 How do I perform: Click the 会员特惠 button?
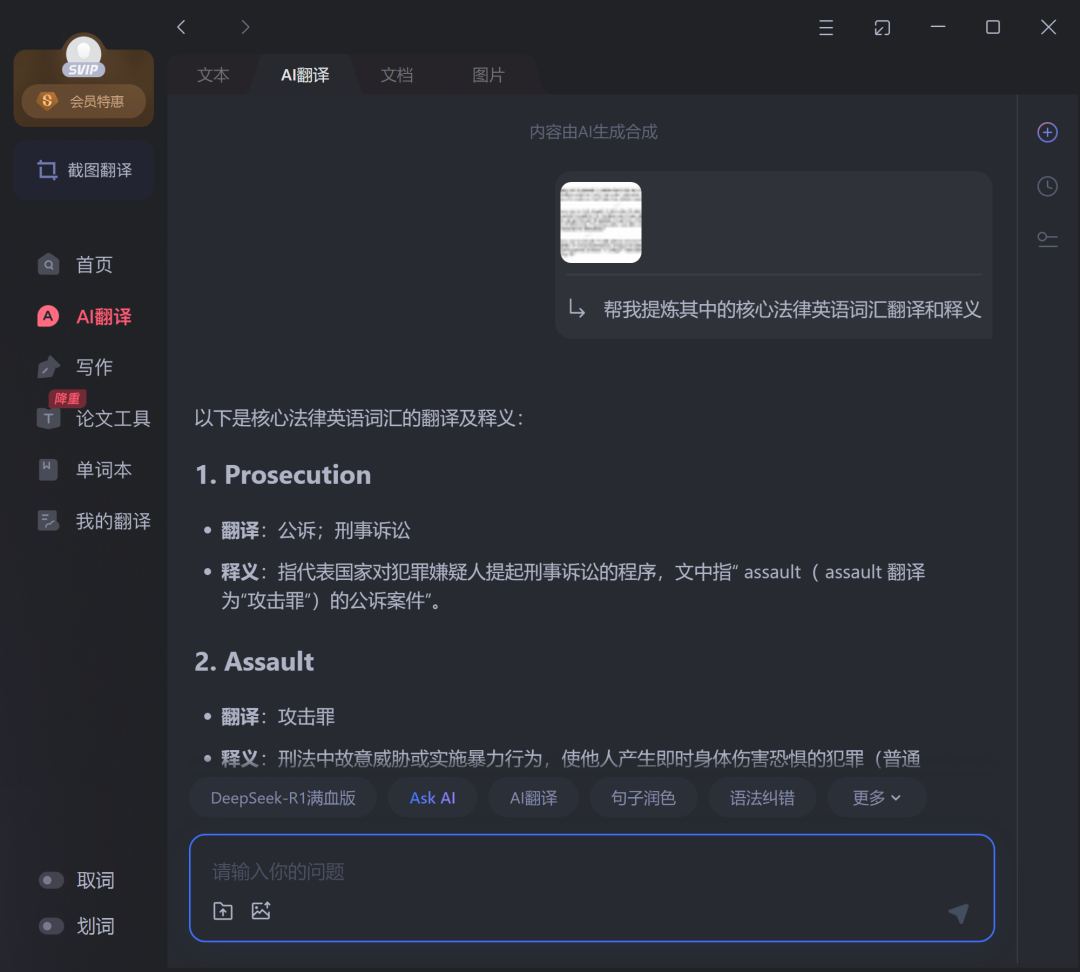[x=84, y=101]
